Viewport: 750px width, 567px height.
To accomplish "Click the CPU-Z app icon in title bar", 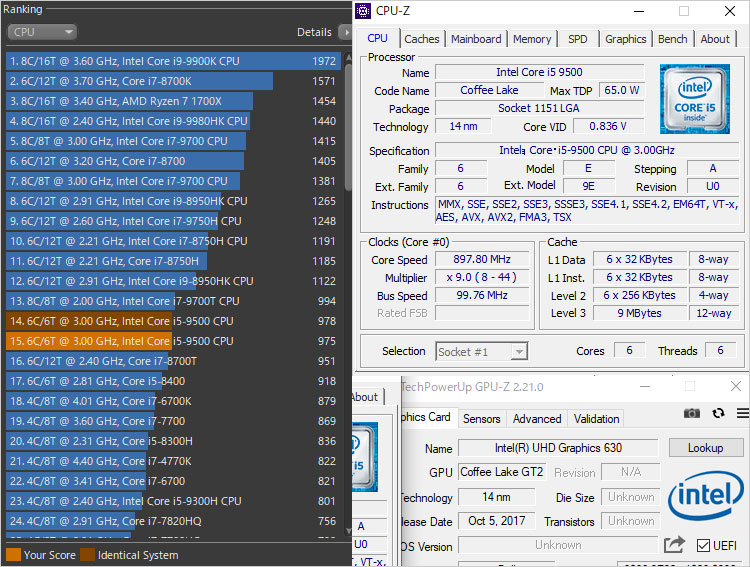I will click(x=363, y=11).
